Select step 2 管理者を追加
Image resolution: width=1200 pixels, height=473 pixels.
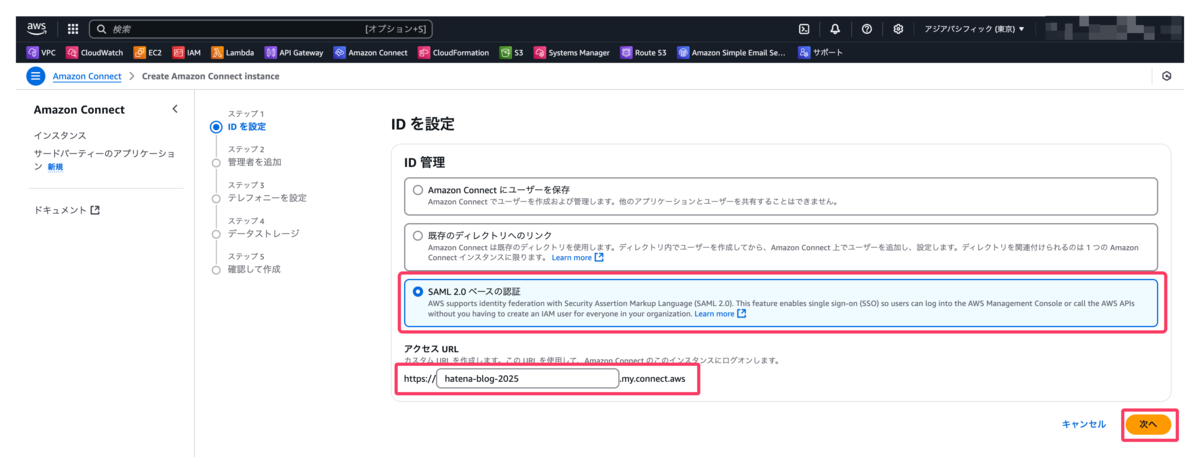(x=254, y=161)
